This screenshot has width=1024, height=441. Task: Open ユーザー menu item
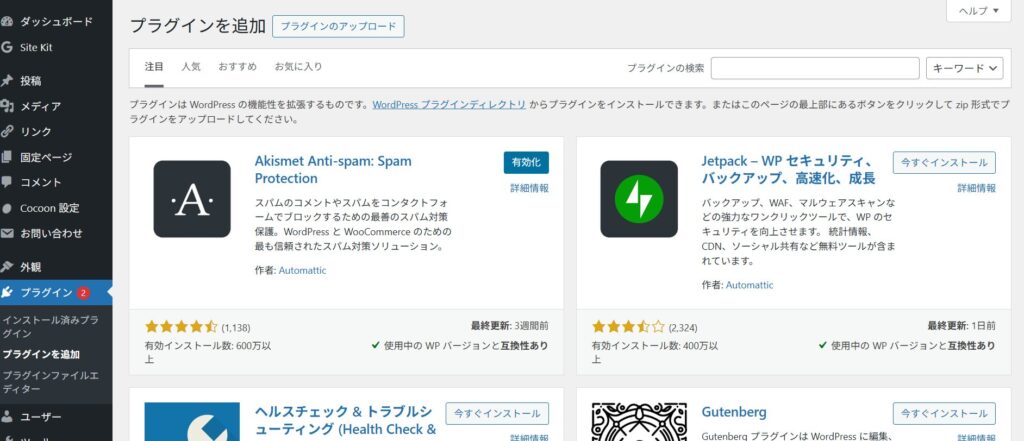[56, 416]
